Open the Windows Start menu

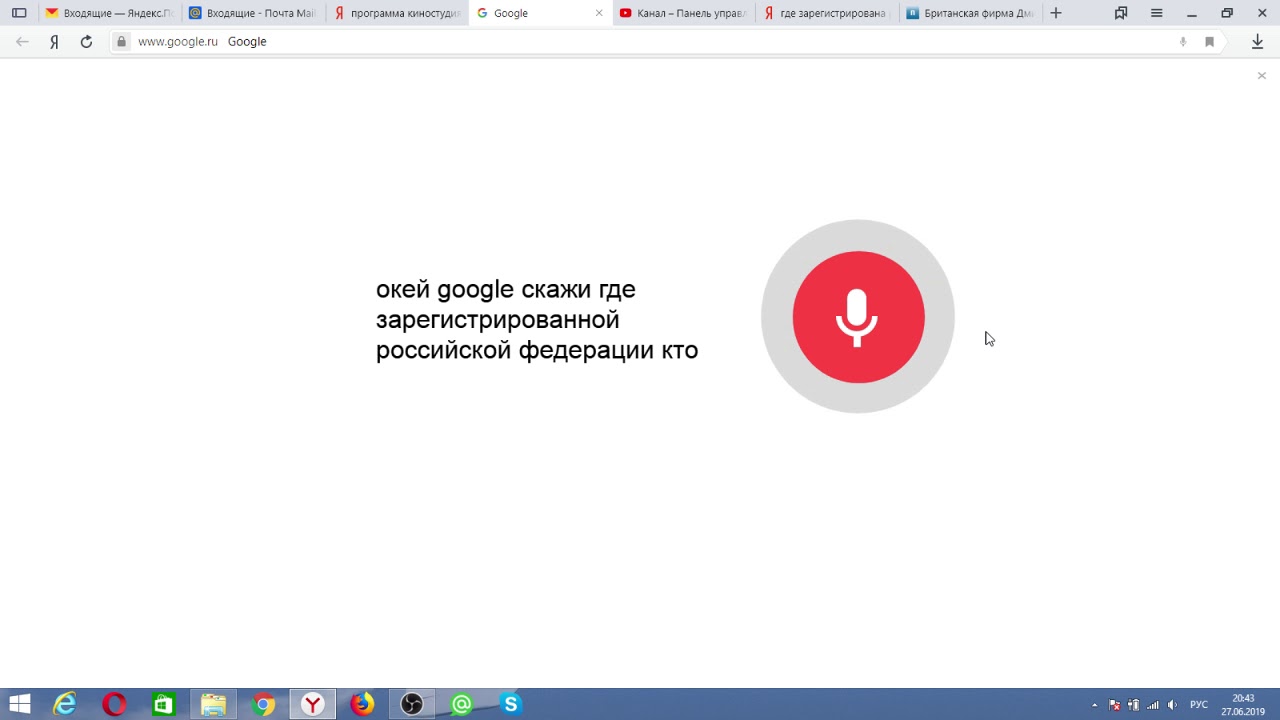20,704
